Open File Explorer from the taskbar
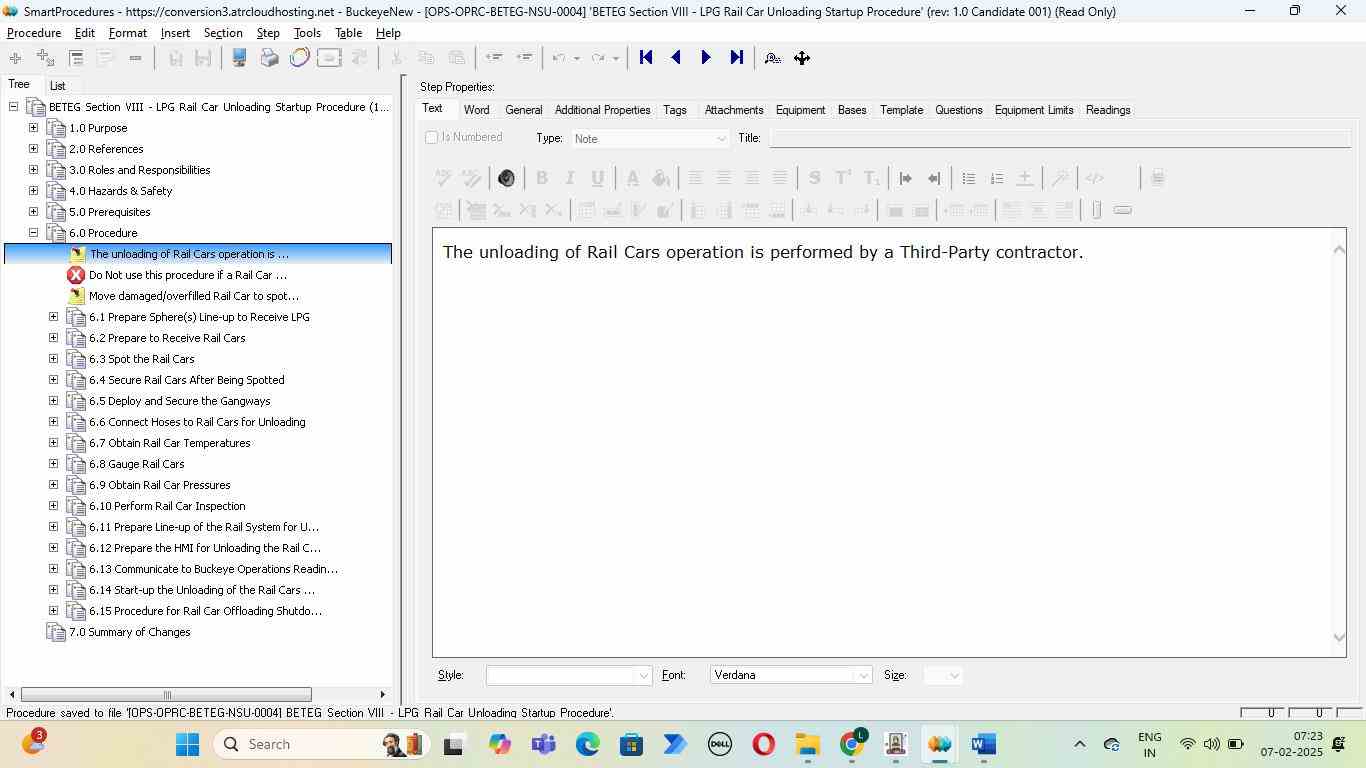 tap(807, 744)
